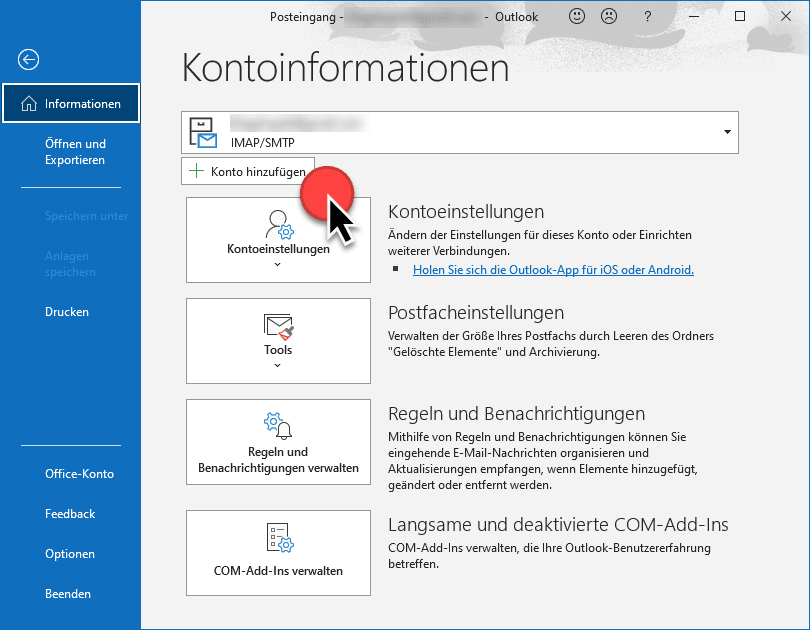The height and width of the screenshot is (630, 810).
Task: Add an account with Konto hinzufügen
Action: click(247, 171)
